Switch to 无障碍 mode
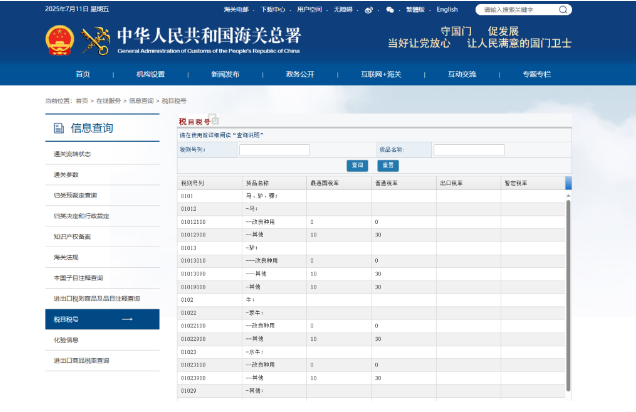The width and height of the screenshot is (636, 412). coord(343,9)
